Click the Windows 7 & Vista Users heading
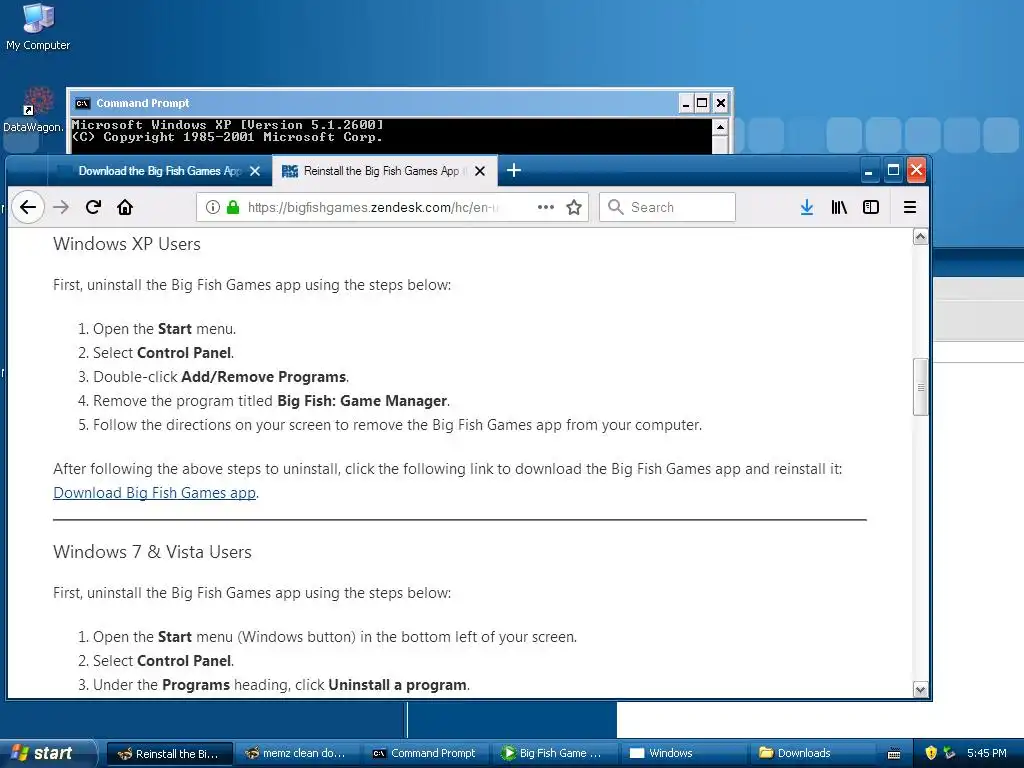 [x=152, y=552]
